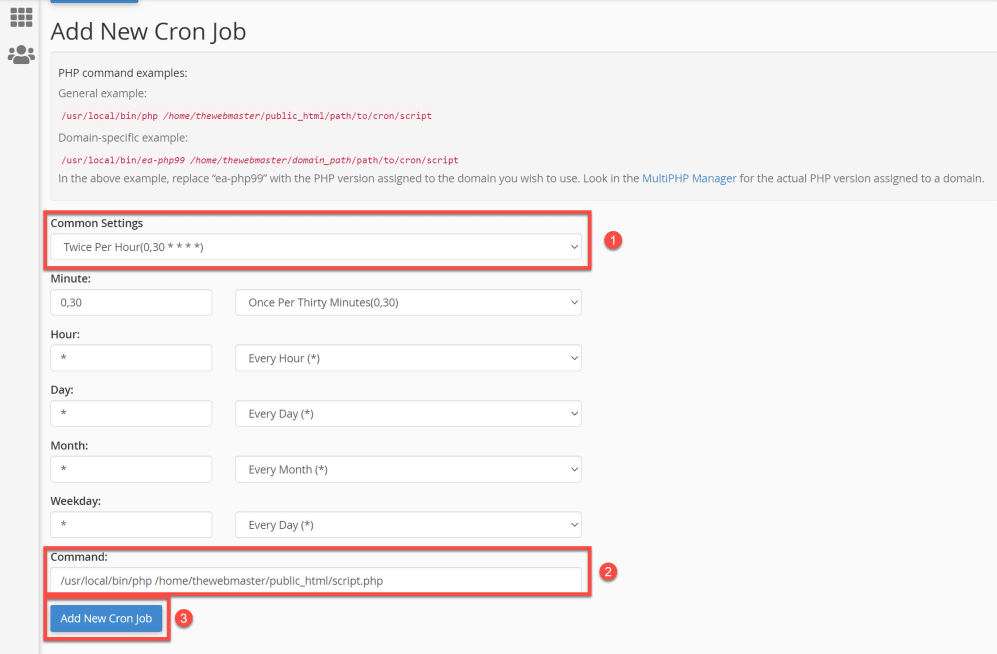Viewport: 997px width, 654px height.
Task: Open the Common Settings dropdown
Action: pos(317,246)
